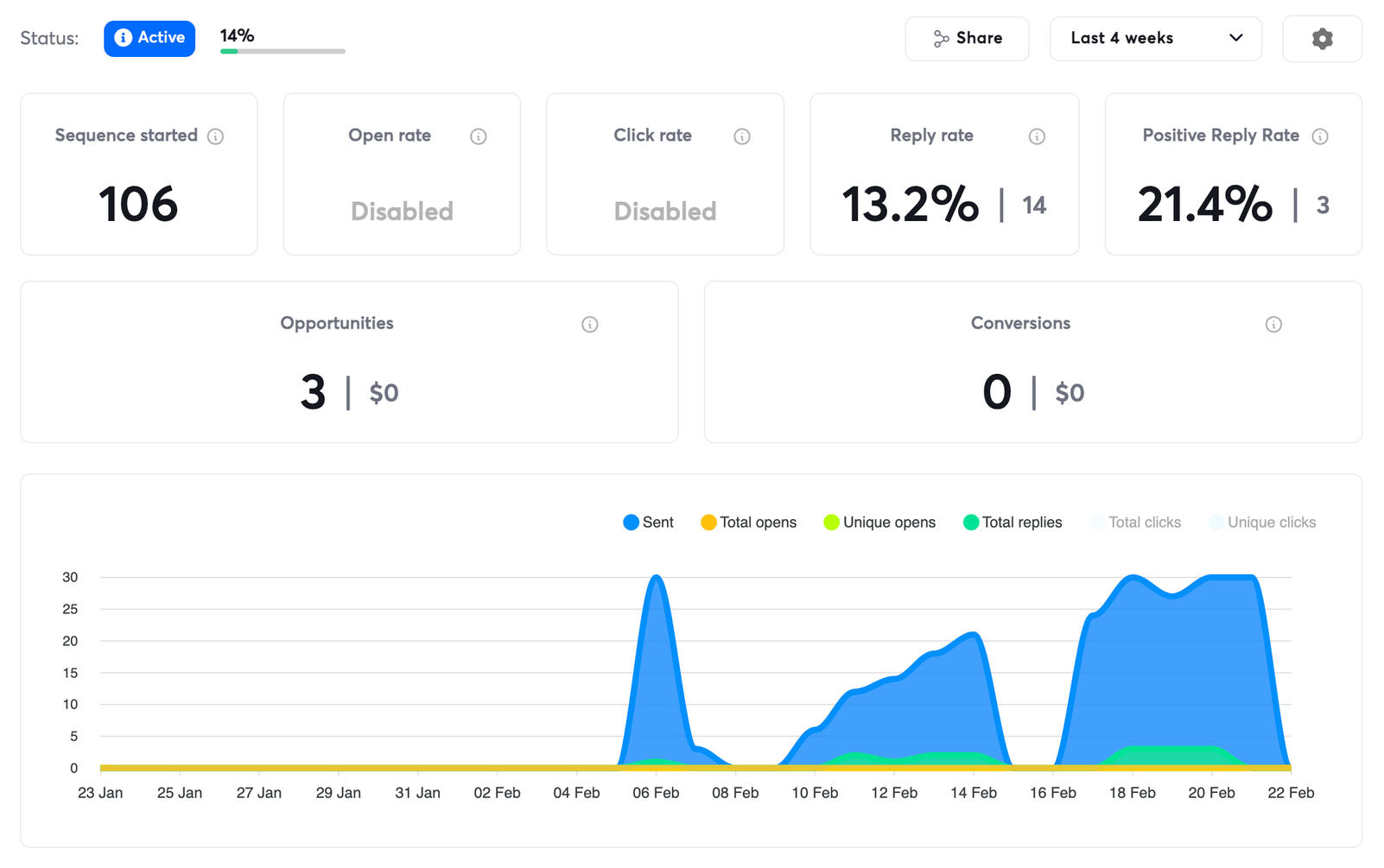Click the Opportunities count card
Viewport: 1384px width, 868px height.
click(349, 362)
